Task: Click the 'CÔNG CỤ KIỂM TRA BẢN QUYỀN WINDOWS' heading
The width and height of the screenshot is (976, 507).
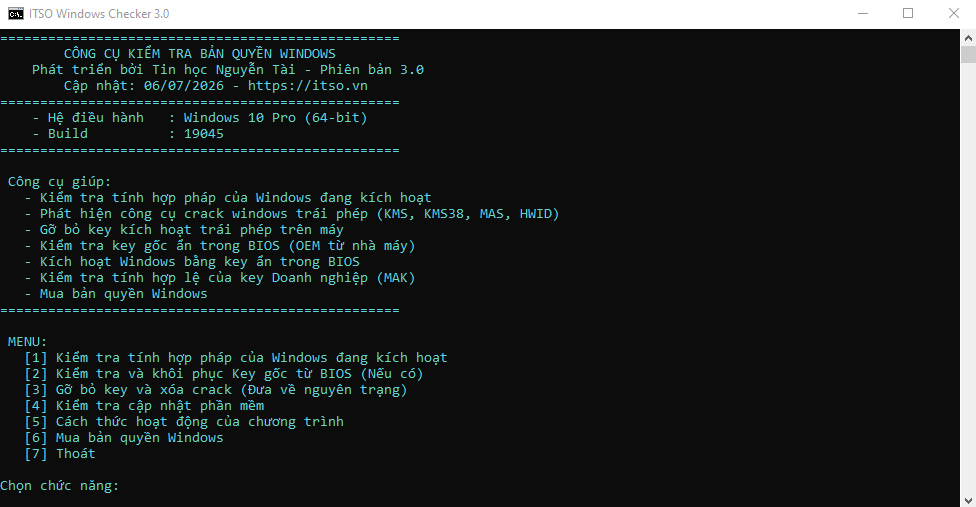Action: click(200, 53)
